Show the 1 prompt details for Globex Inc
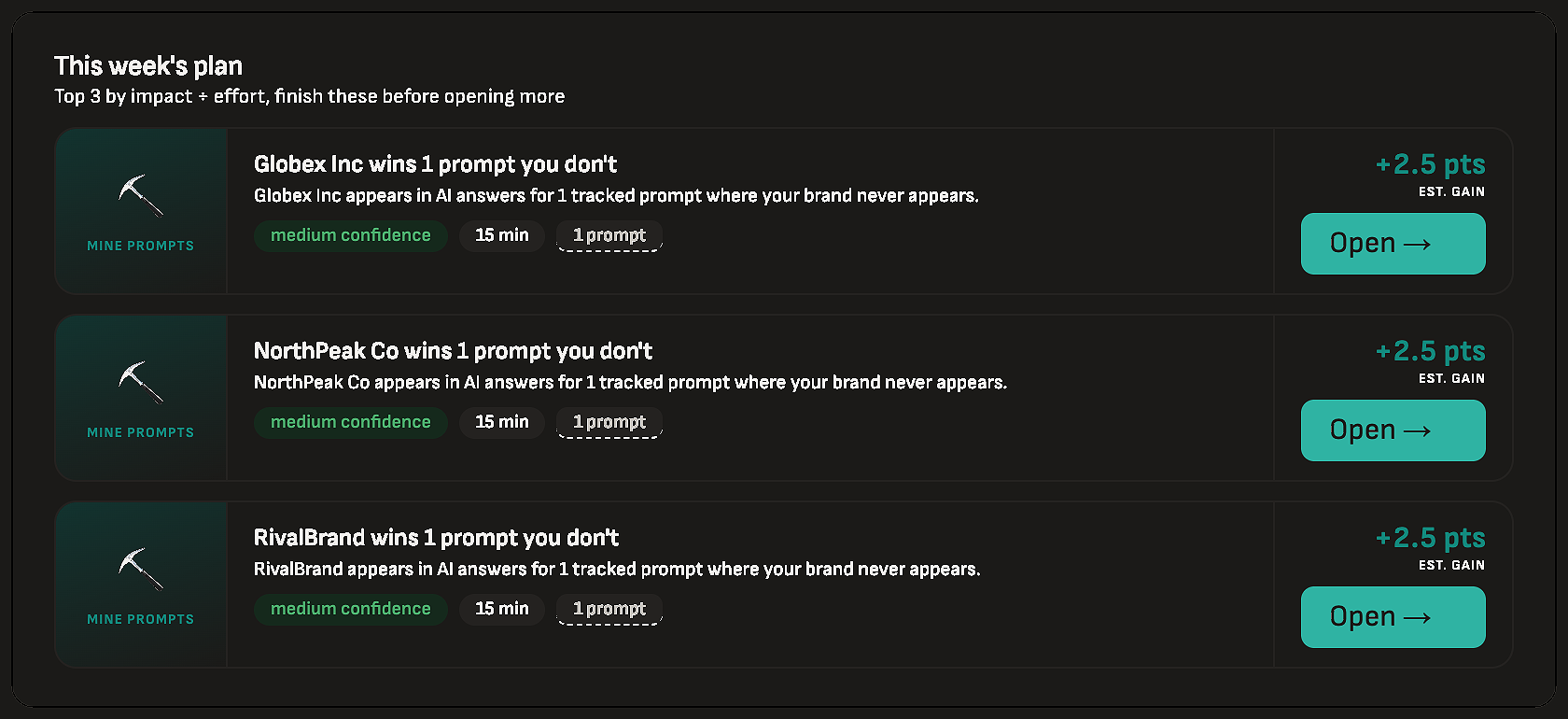This screenshot has width=1568, height=719. click(609, 235)
